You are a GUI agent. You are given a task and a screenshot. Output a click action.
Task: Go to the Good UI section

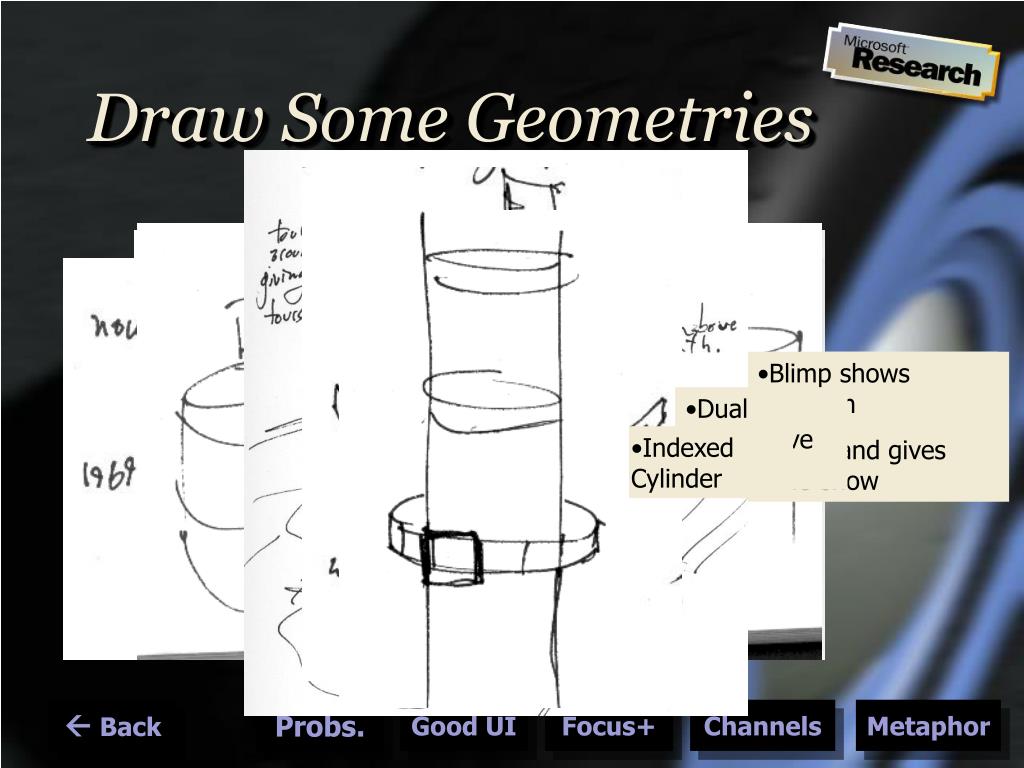[463, 726]
